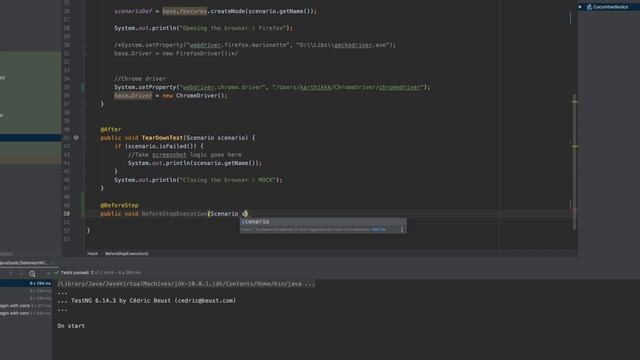Click the fold marker at line 30 comment
Viewport: 640px width, 360px height.
pos(83,45)
